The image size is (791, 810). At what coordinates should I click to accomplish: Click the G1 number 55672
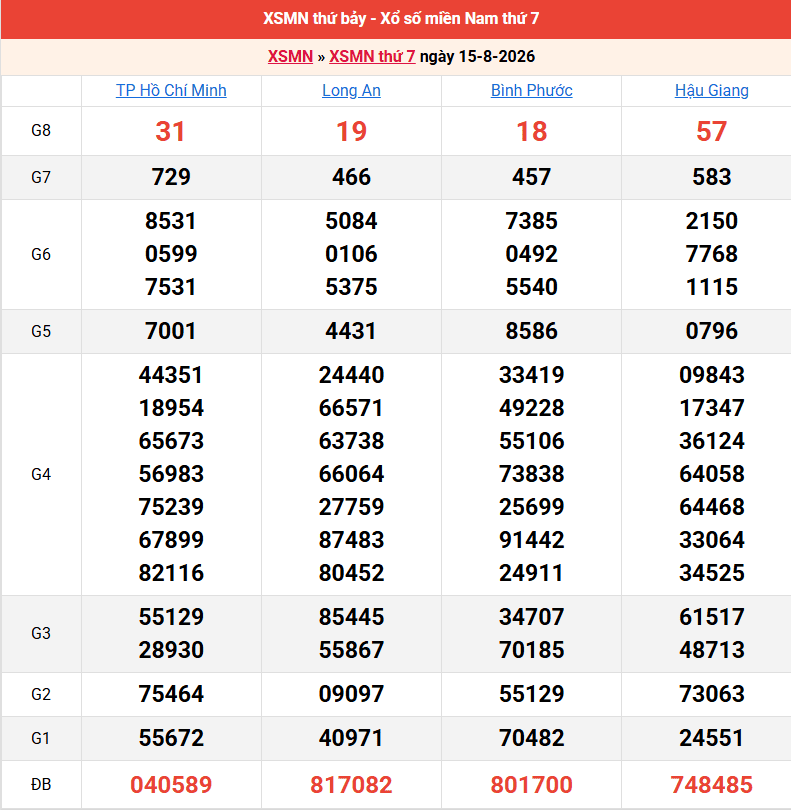tap(171, 738)
